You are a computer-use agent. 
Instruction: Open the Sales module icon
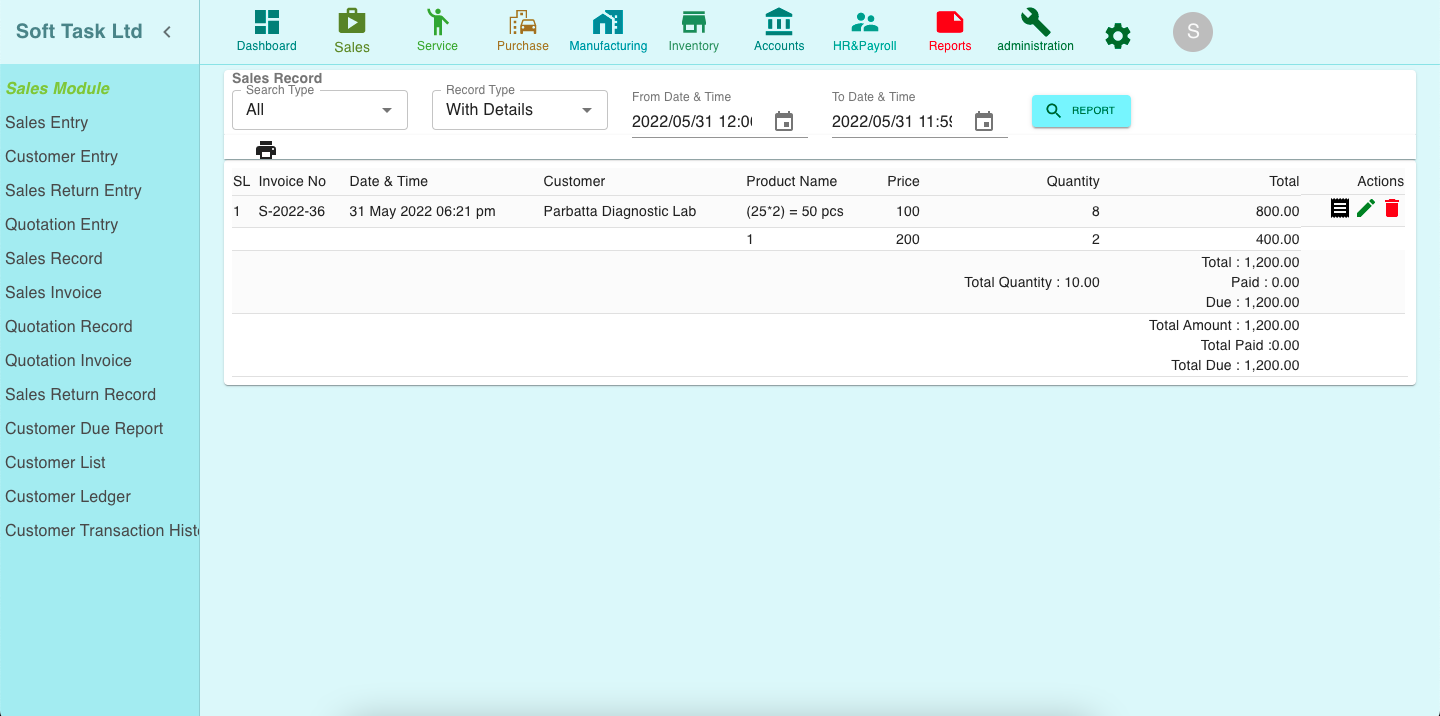352,28
